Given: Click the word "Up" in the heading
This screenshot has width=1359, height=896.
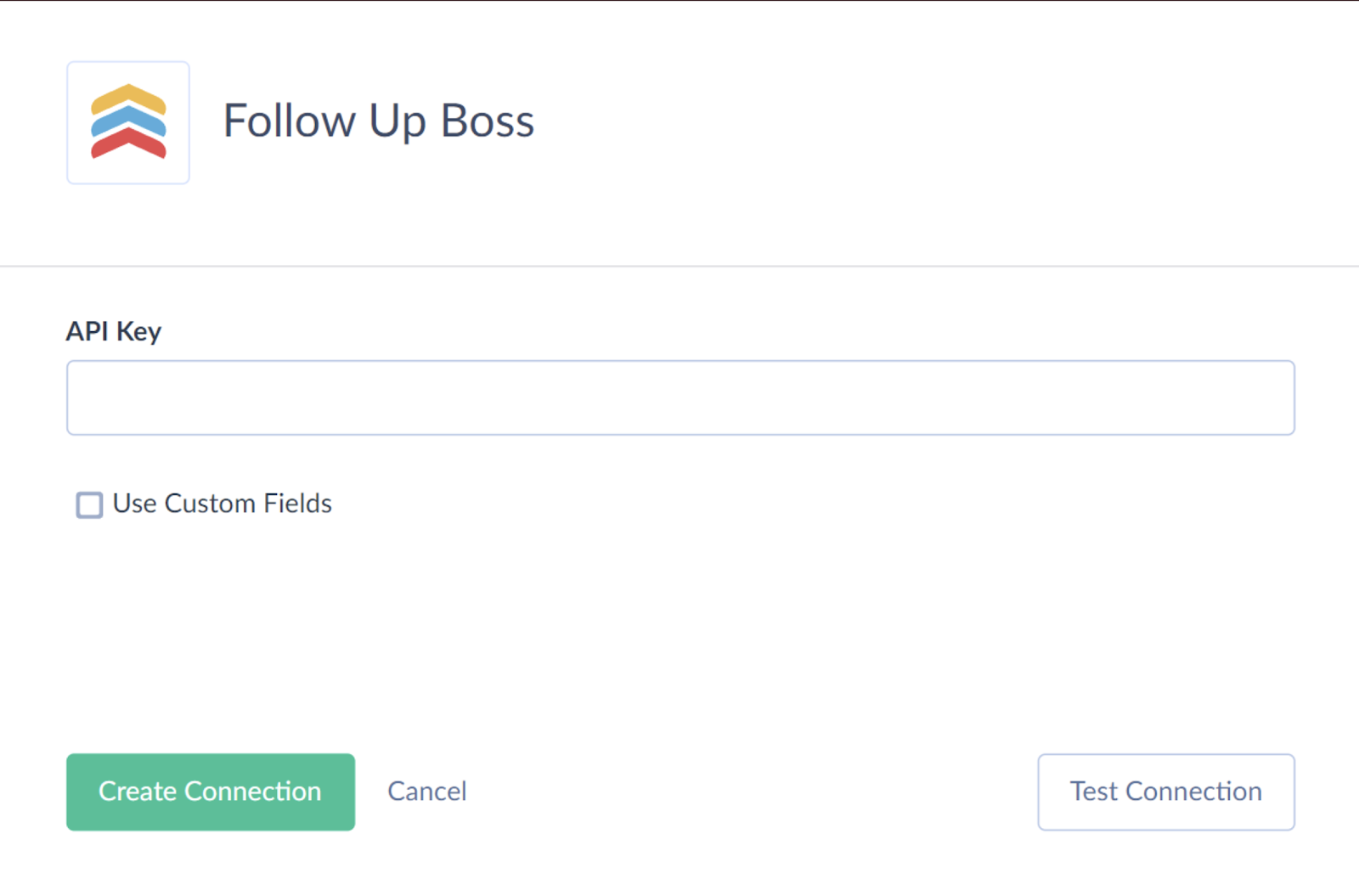Looking at the screenshot, I should (x=398, y=121).
